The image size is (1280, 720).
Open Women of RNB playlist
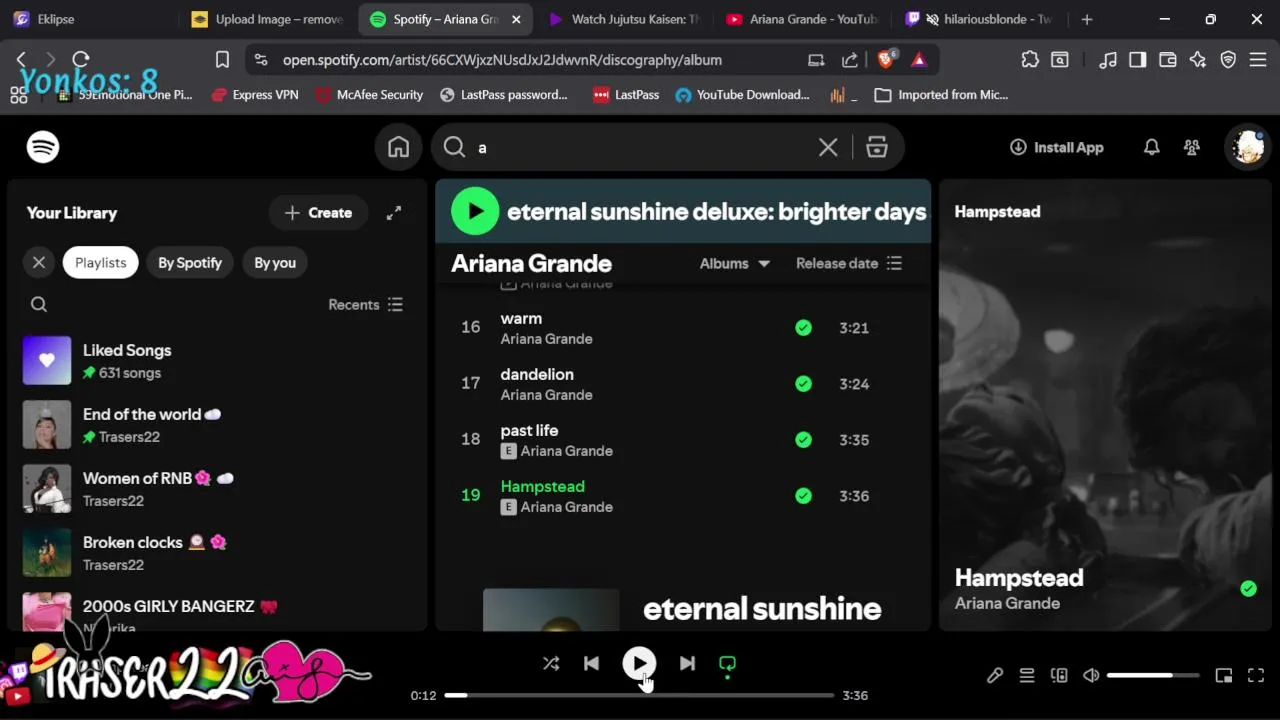[217, 489]
